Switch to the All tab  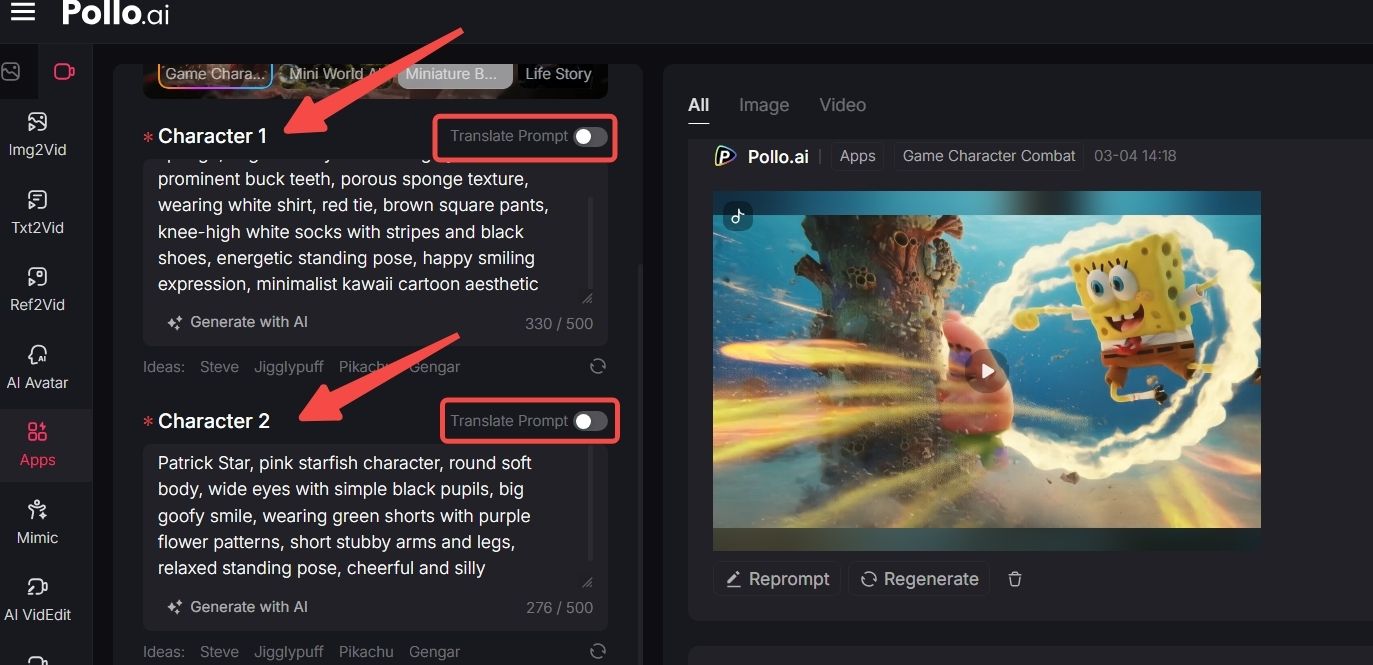click(698, 105)
